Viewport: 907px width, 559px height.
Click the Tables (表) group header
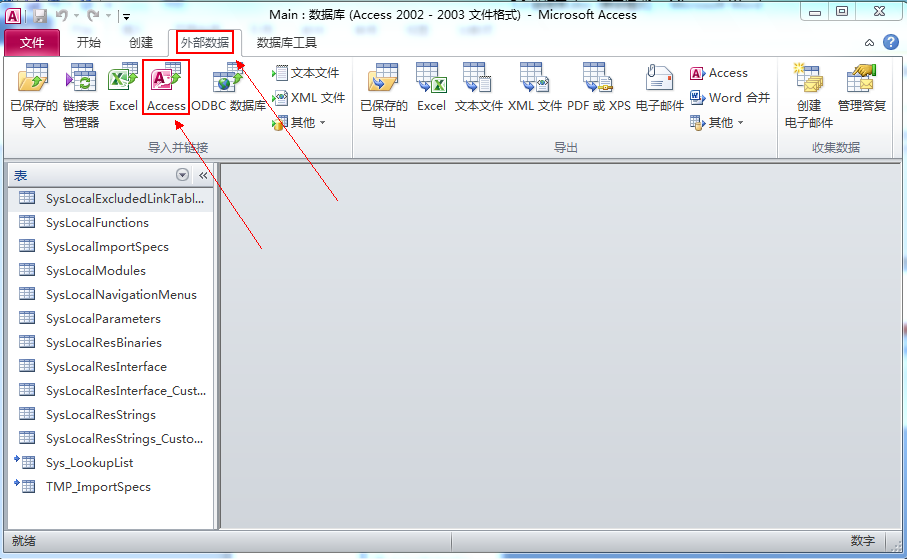point(111,175)
